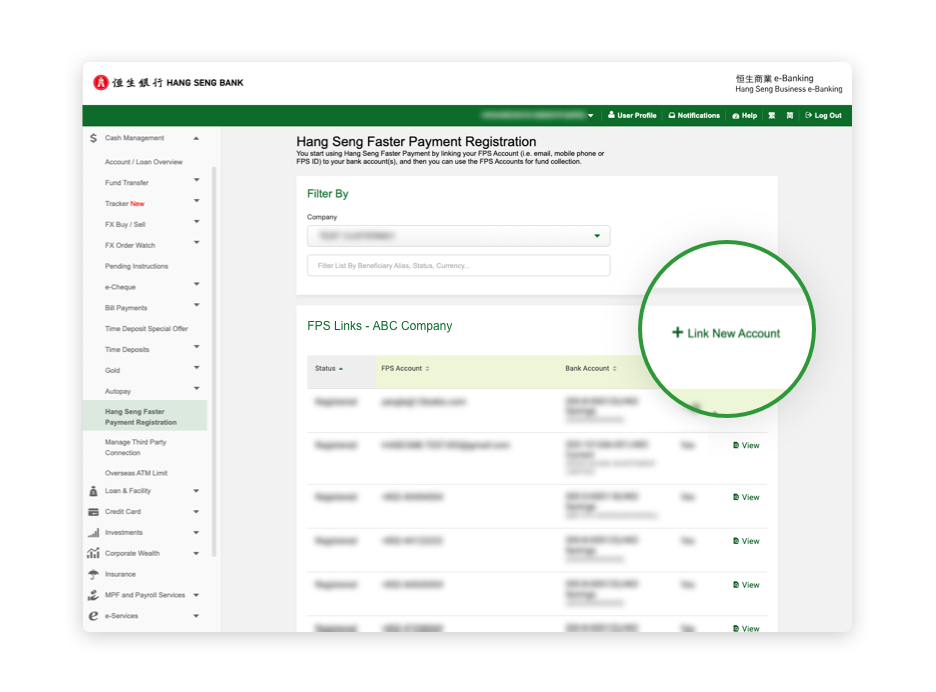936x692 pixels.
Task: Click the Corporate Wealth icon
Action: (x=92, y=553)
